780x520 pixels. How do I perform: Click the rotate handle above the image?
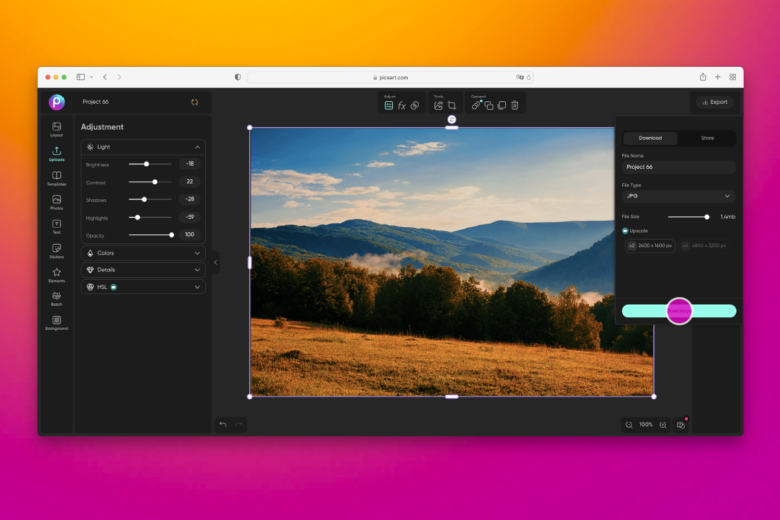tap(452, 119)
